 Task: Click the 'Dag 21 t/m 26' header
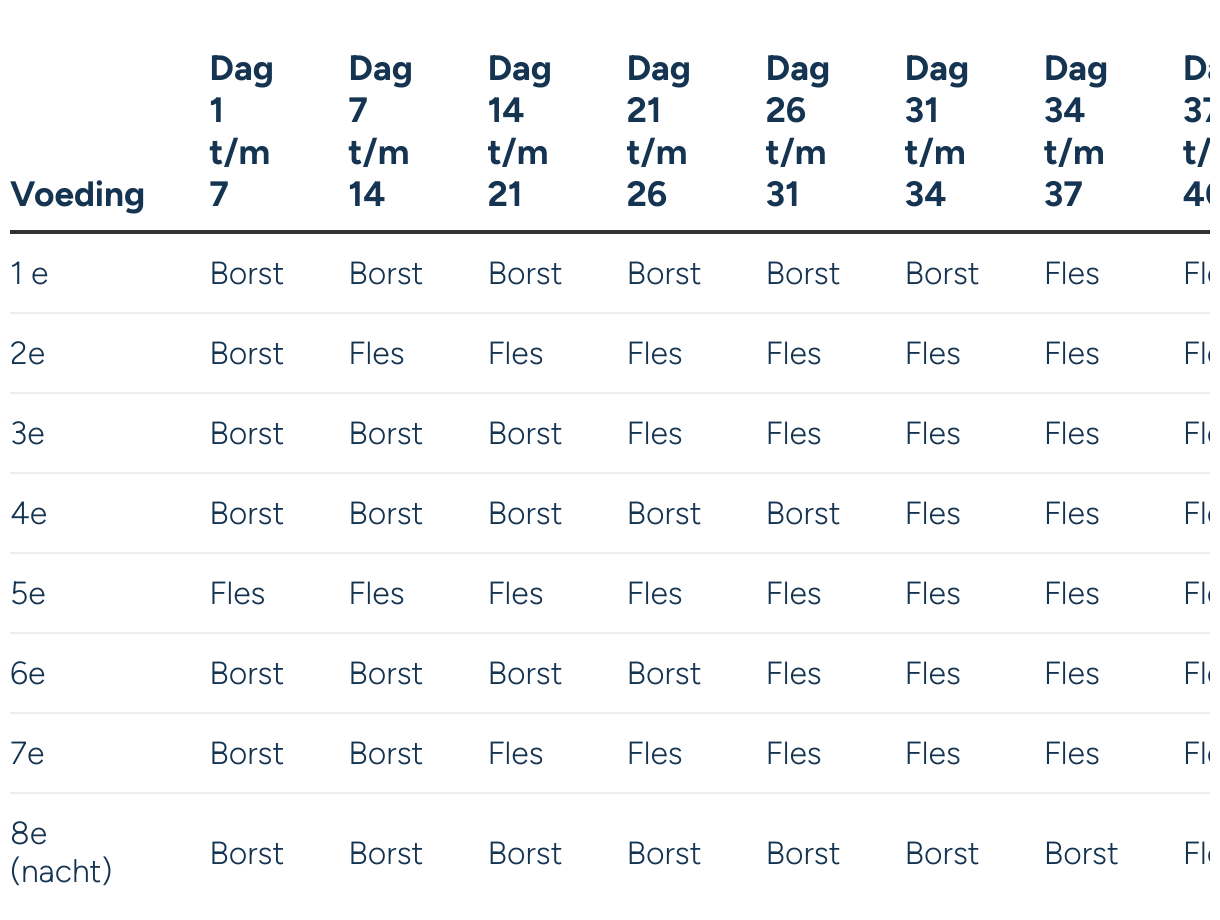(x=658, y=131)
